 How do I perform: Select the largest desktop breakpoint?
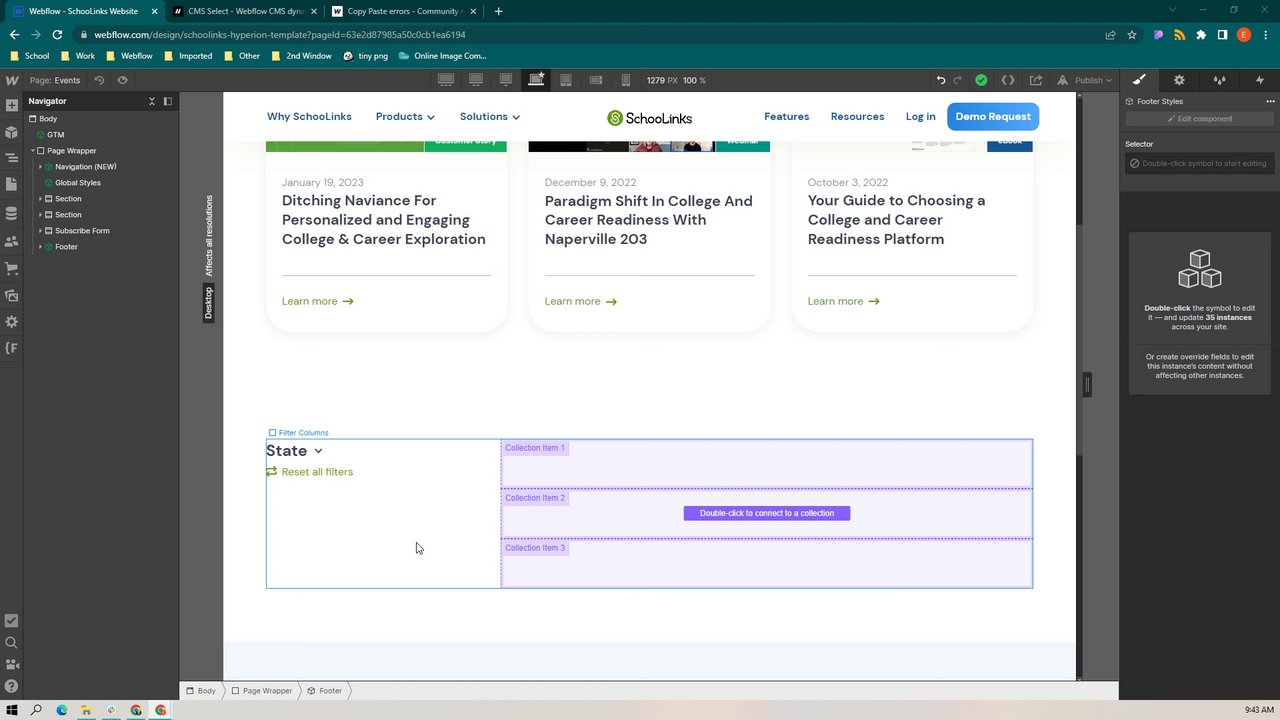coord(446,80)
